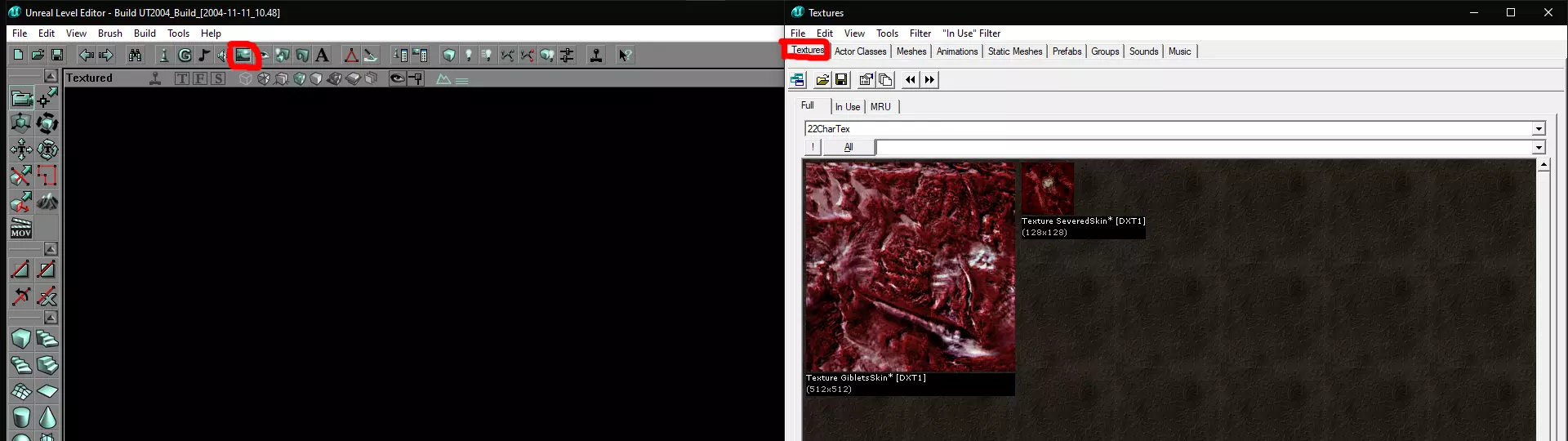The image size is (1568, 441).
Task: Open the Texture browser landscape icon
Action: (243, 55)
